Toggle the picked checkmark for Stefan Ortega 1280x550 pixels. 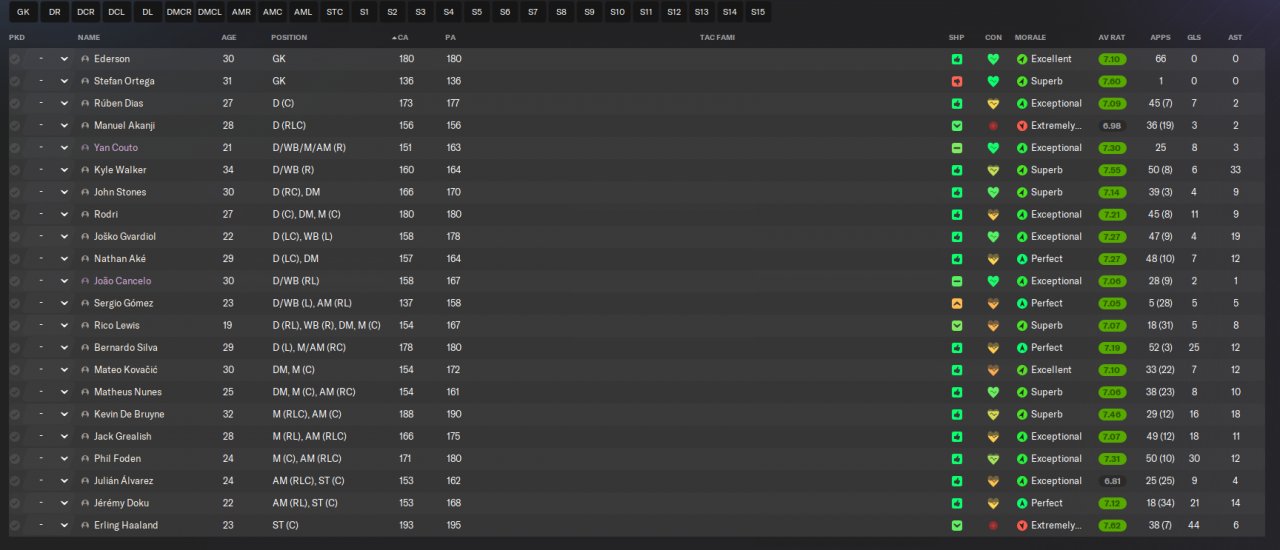[x=14, y=81]
